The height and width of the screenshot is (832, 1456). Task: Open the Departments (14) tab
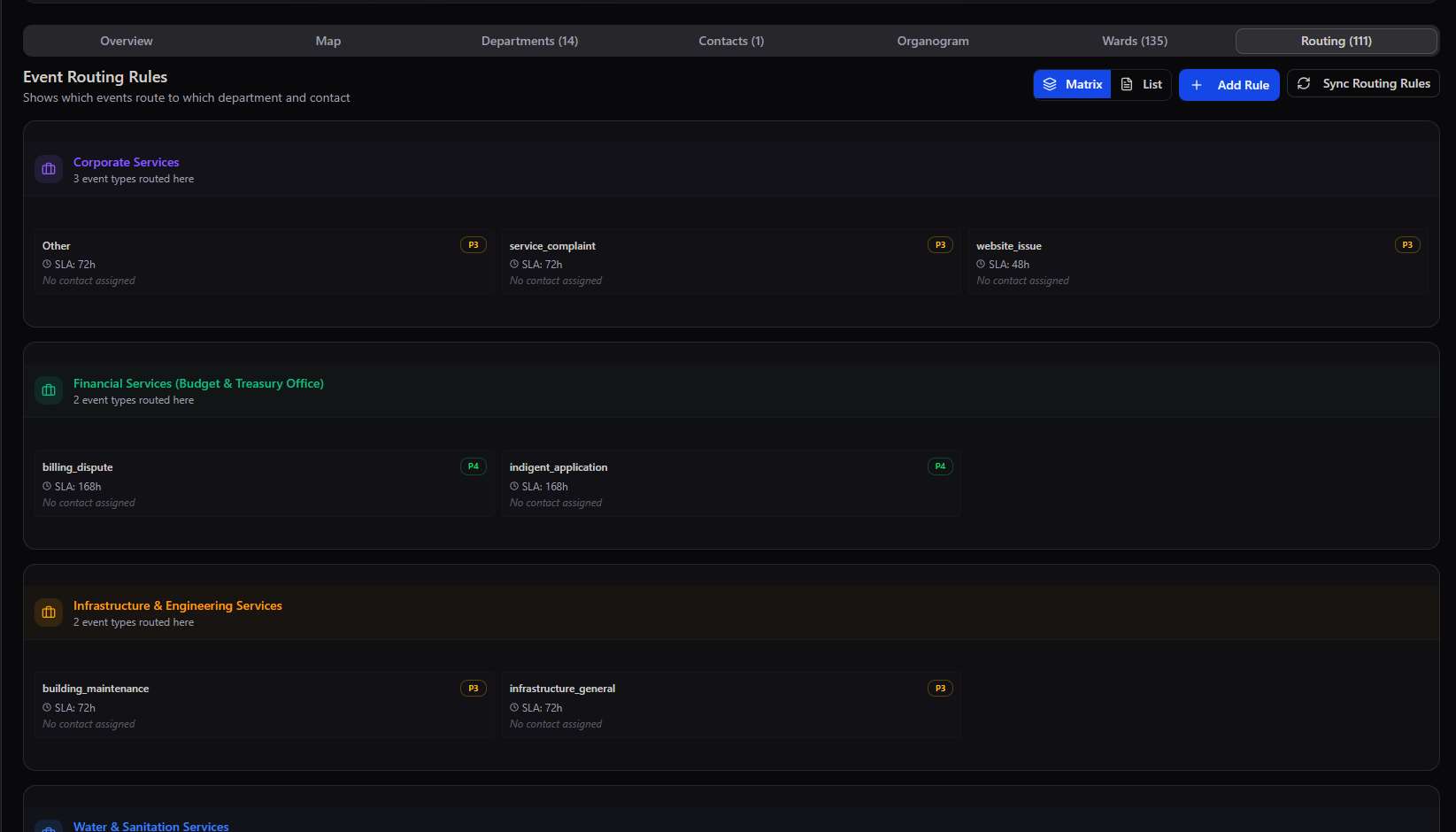pos(529,41)
